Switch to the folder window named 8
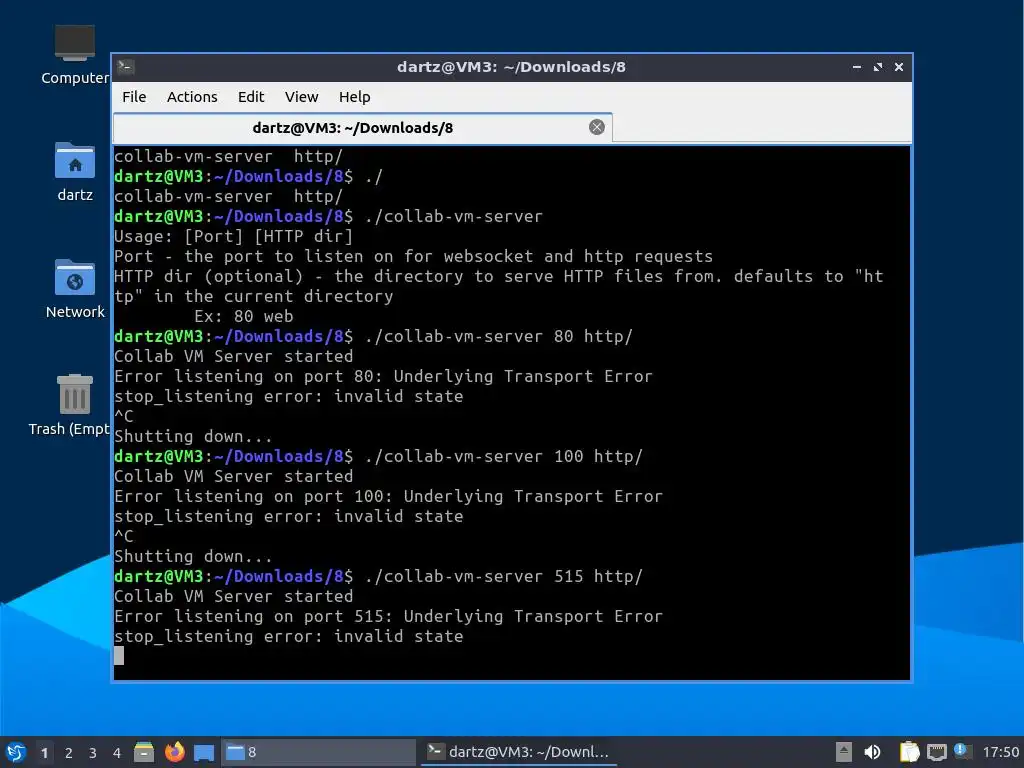1024x768 pixels. 319,752
